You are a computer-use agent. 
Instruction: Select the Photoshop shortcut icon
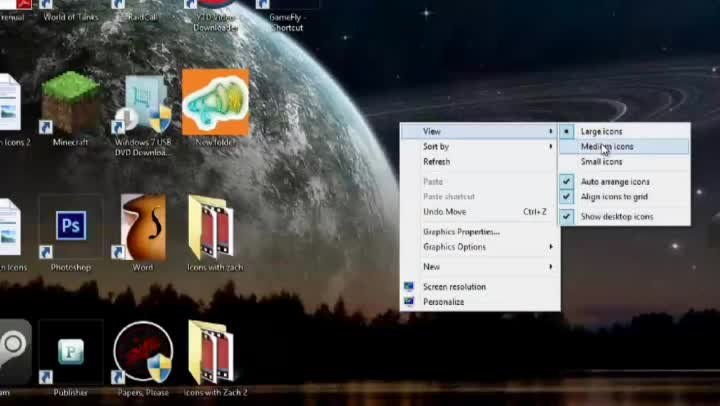(71, 227)
